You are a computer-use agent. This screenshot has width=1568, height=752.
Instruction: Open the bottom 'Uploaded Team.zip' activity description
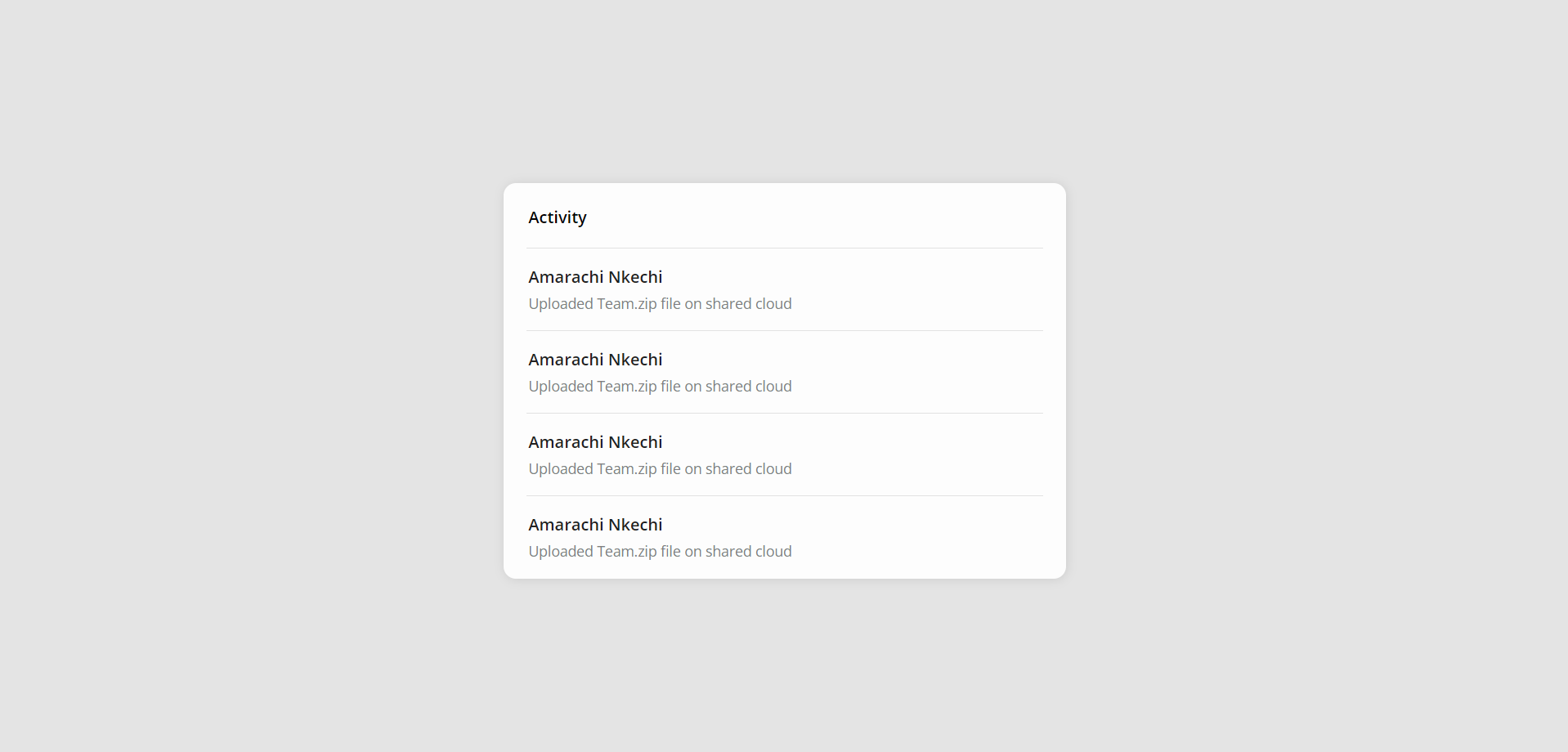660,552
